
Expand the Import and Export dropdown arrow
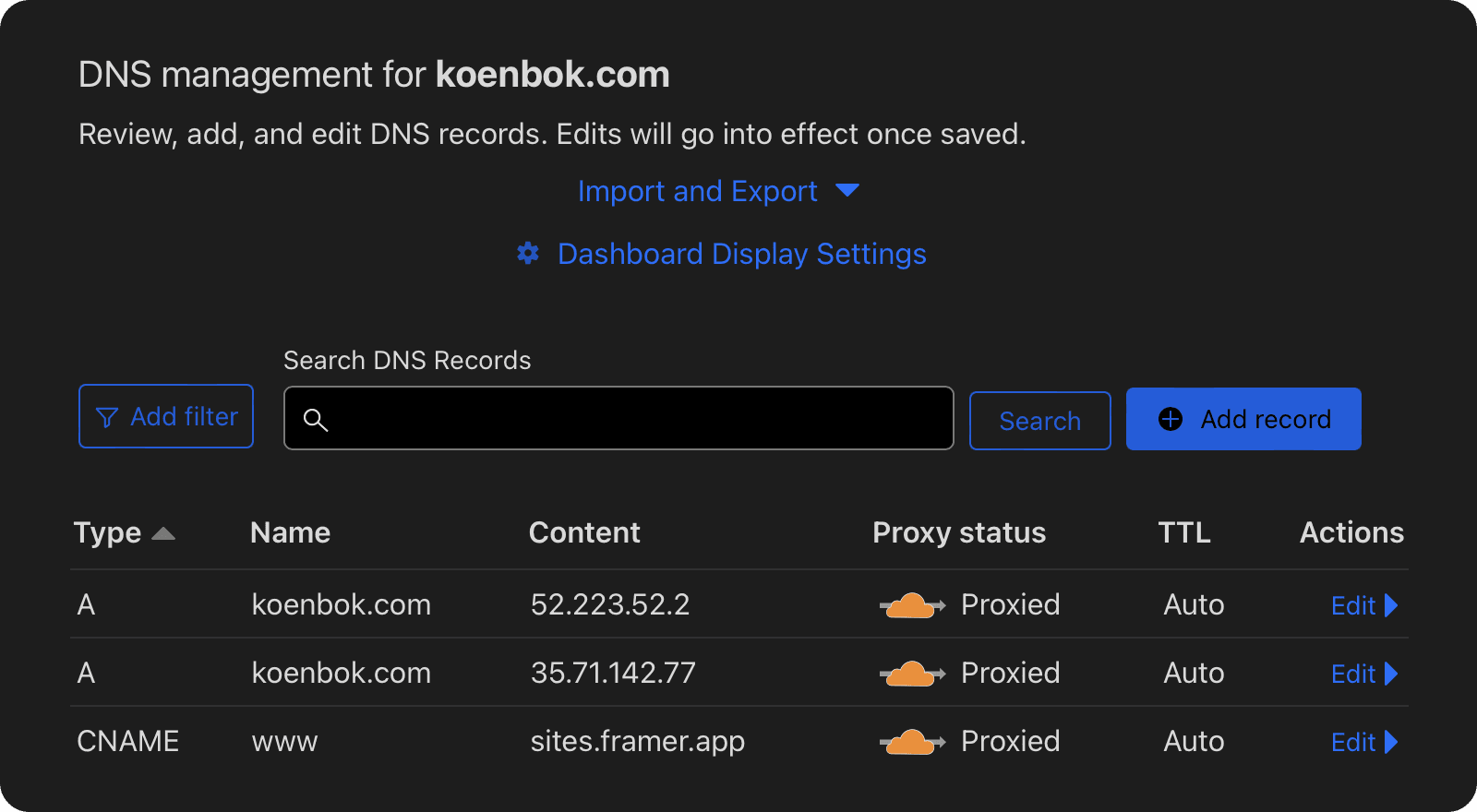coord(847,190)
